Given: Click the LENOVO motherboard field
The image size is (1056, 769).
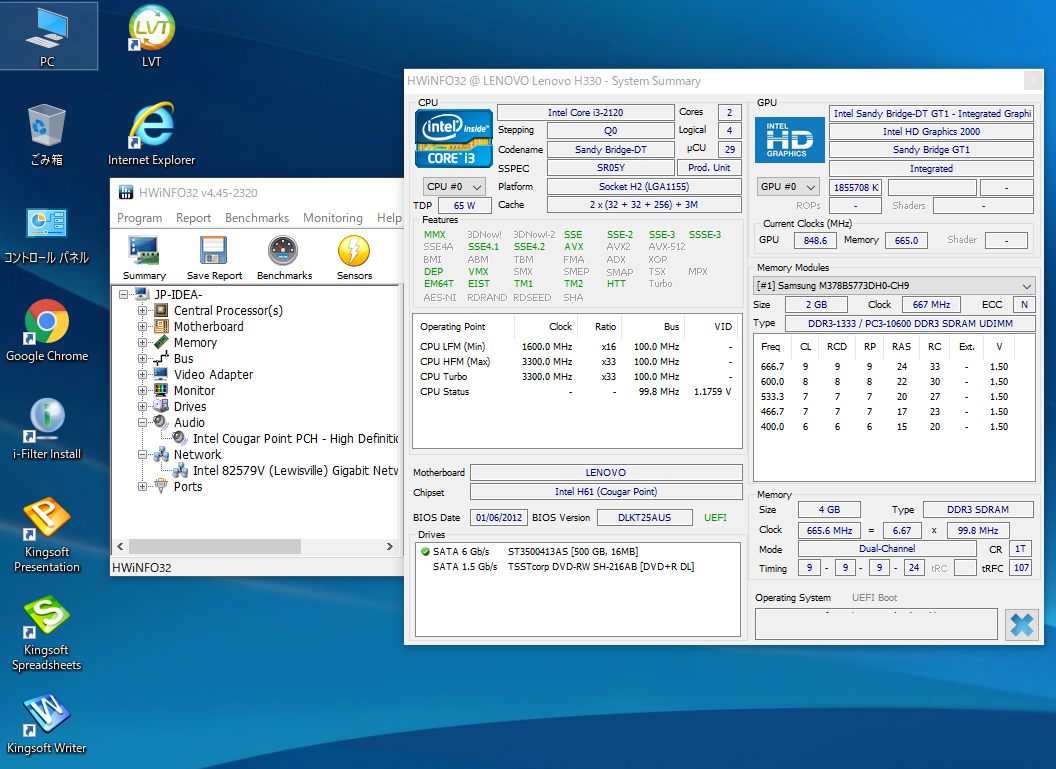Looking at the screenshot, I should 605,473.
